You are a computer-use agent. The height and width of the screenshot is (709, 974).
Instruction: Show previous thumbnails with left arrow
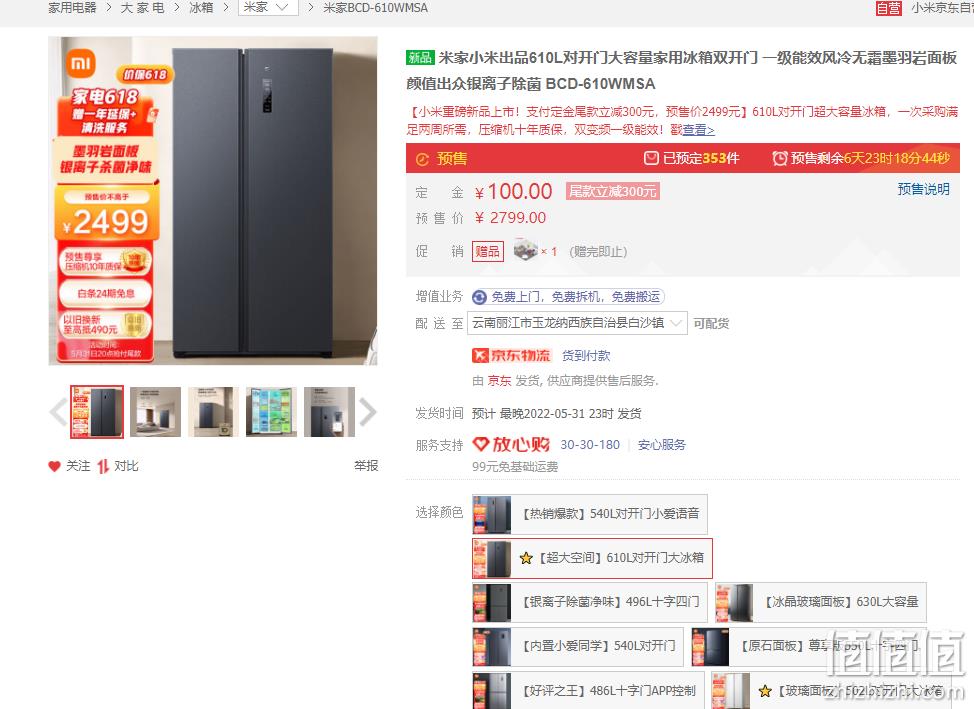point(58,412)
